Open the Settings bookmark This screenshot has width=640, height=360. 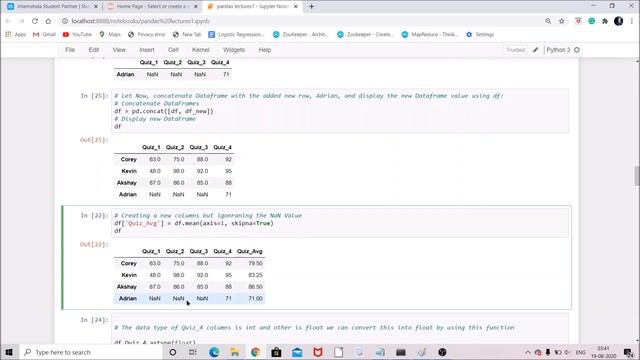pyautogui.click(x=480, y=35)
